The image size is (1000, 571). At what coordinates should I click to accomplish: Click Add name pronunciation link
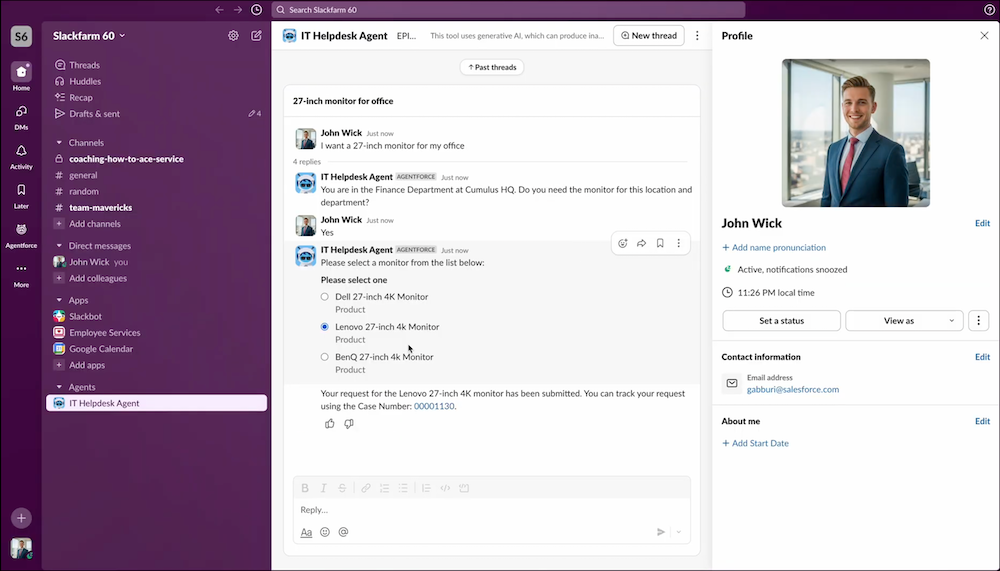774,248
